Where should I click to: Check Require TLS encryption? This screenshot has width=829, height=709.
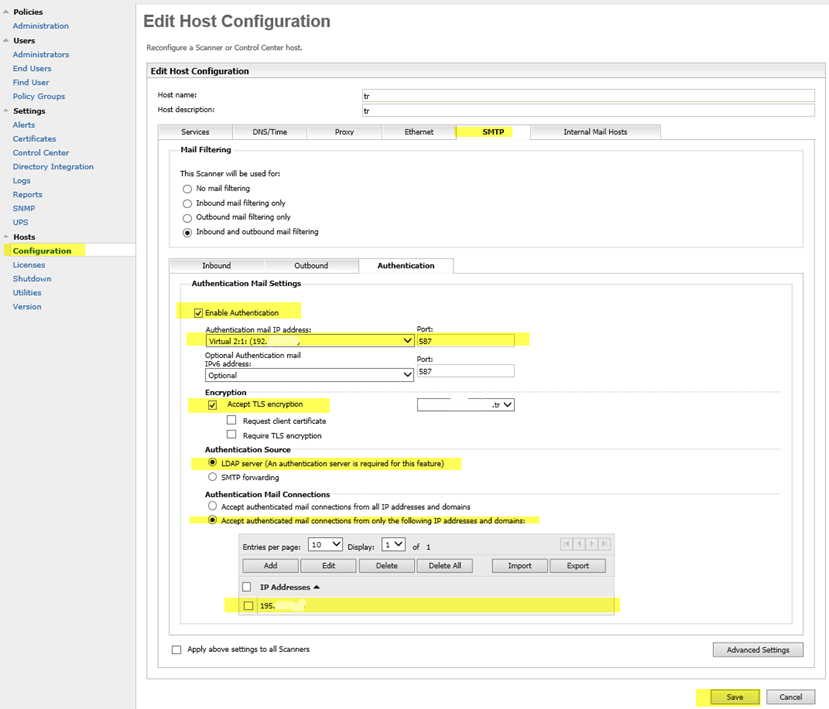click(231, 435)
